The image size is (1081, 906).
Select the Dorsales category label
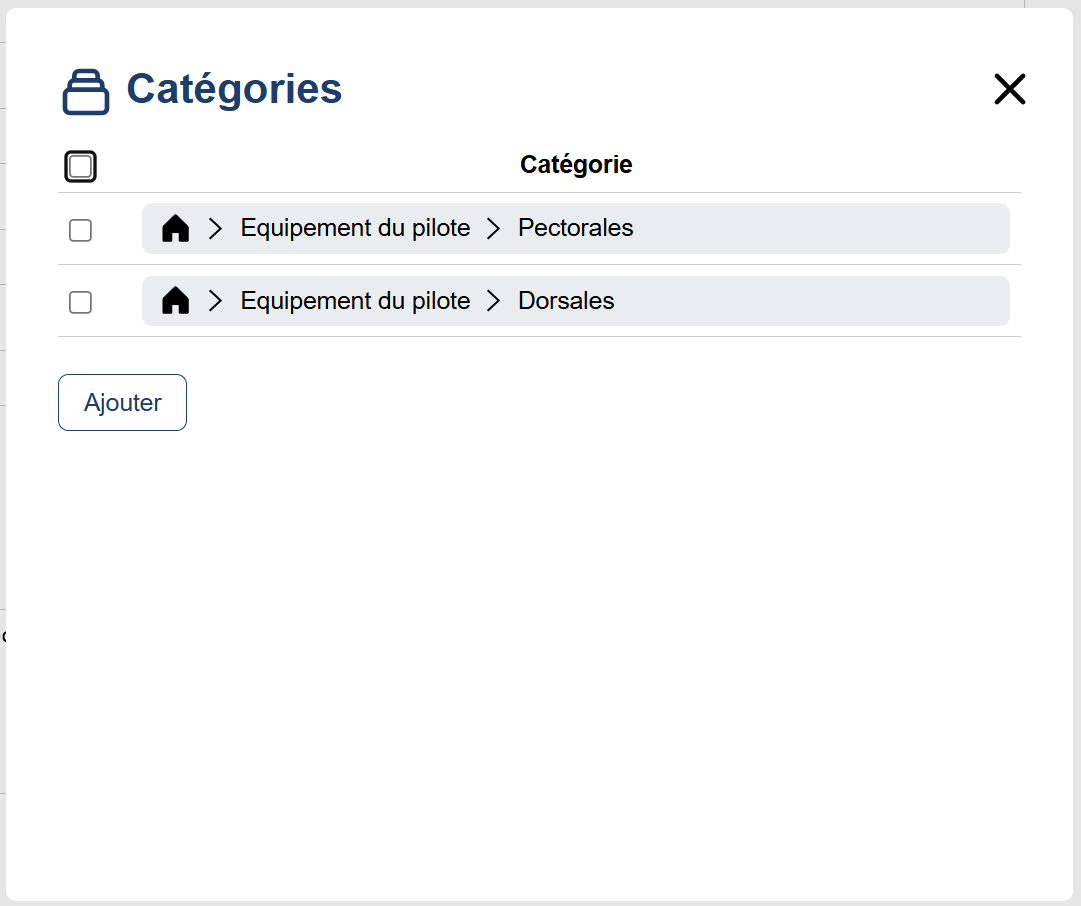tap(566, 301)
